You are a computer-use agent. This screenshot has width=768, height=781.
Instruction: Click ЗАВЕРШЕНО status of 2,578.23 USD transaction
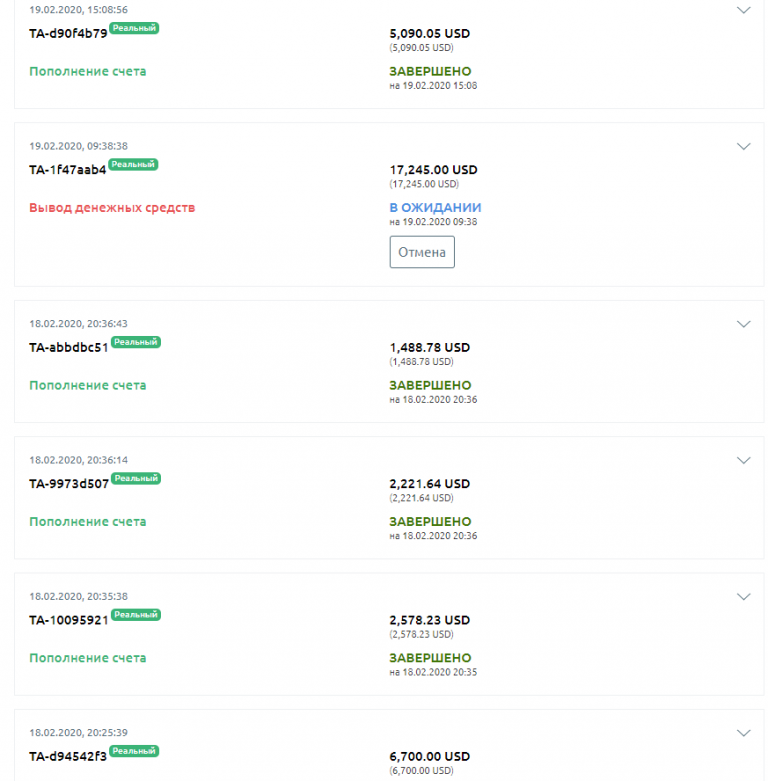430,658
